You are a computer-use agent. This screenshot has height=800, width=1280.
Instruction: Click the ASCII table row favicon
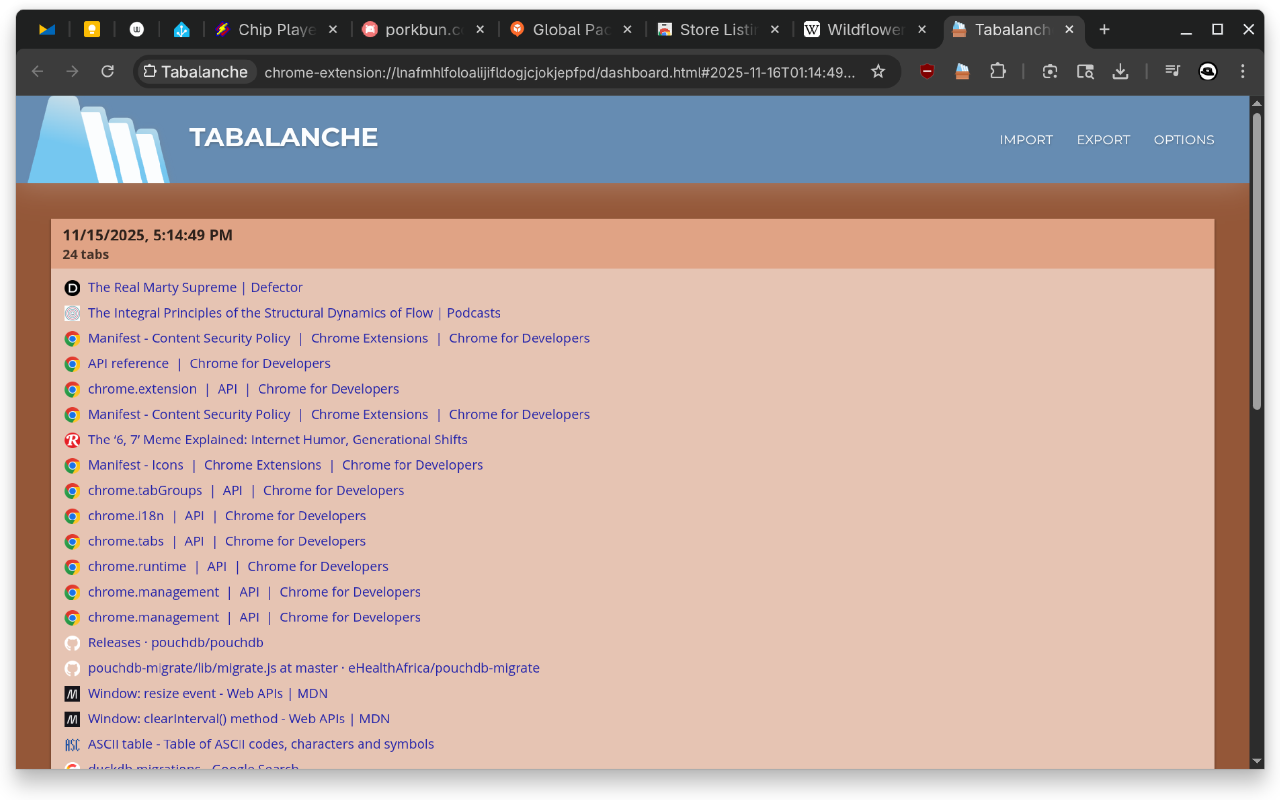(72, 745)
